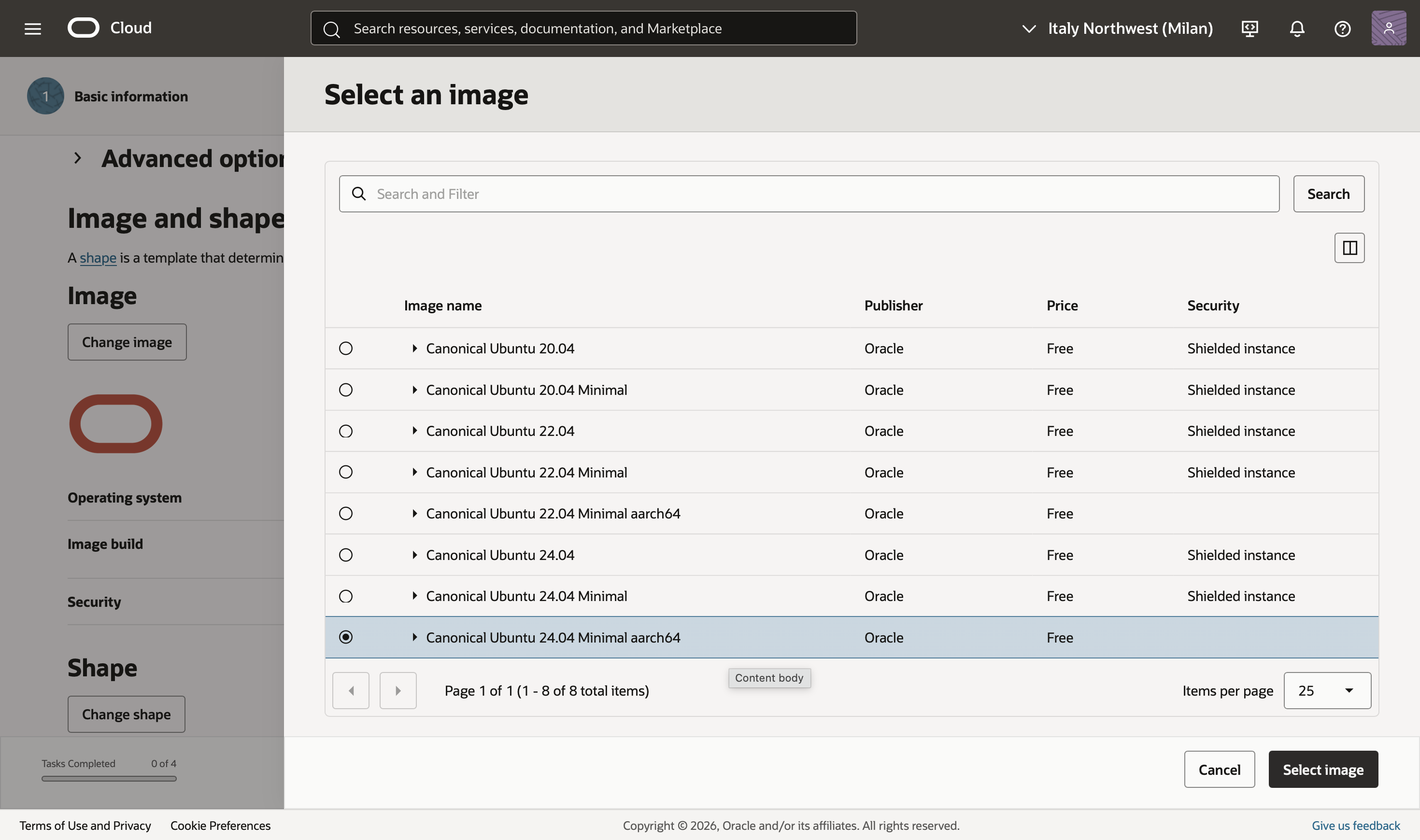The height and width of the screenshot is (840, 1420).
Task: Open Items per page dropdown
Action: [1327, 690]
